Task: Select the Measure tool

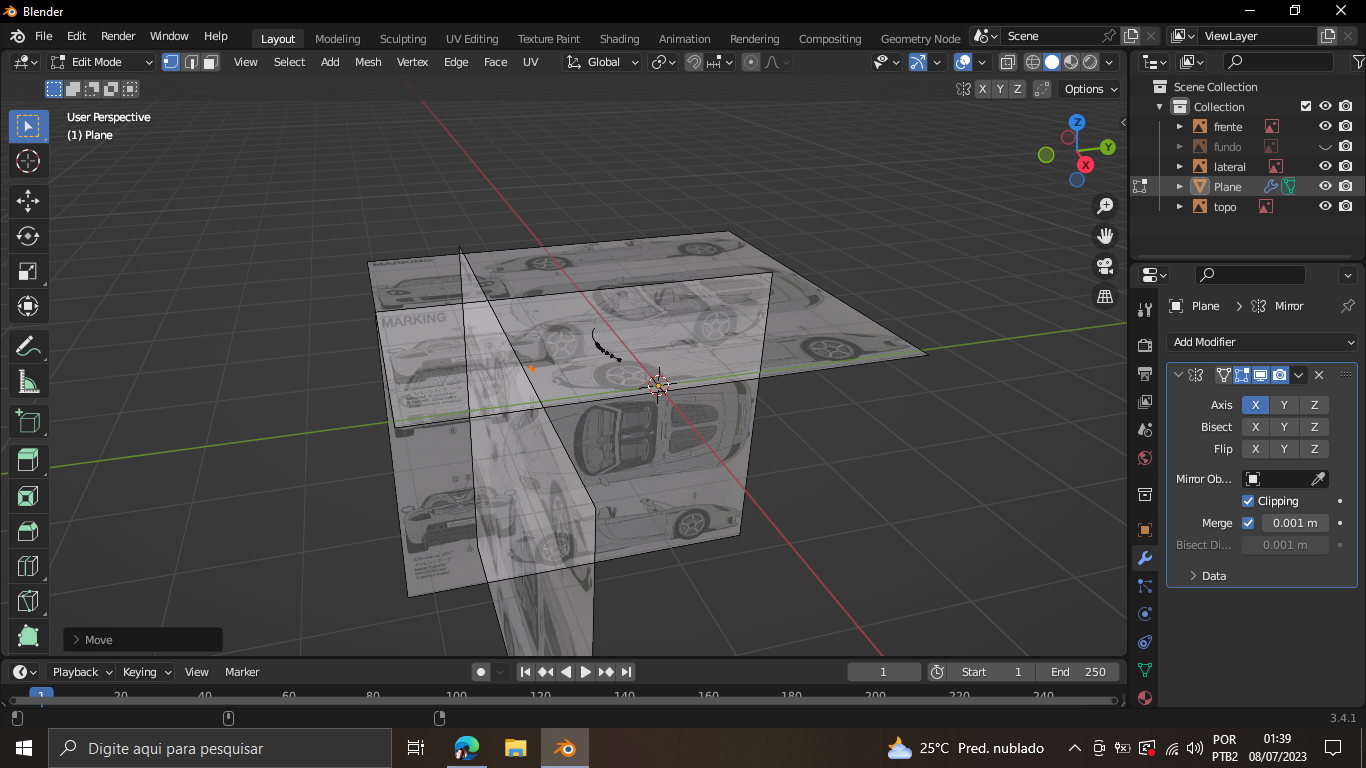Action: [x=28, y=382]
